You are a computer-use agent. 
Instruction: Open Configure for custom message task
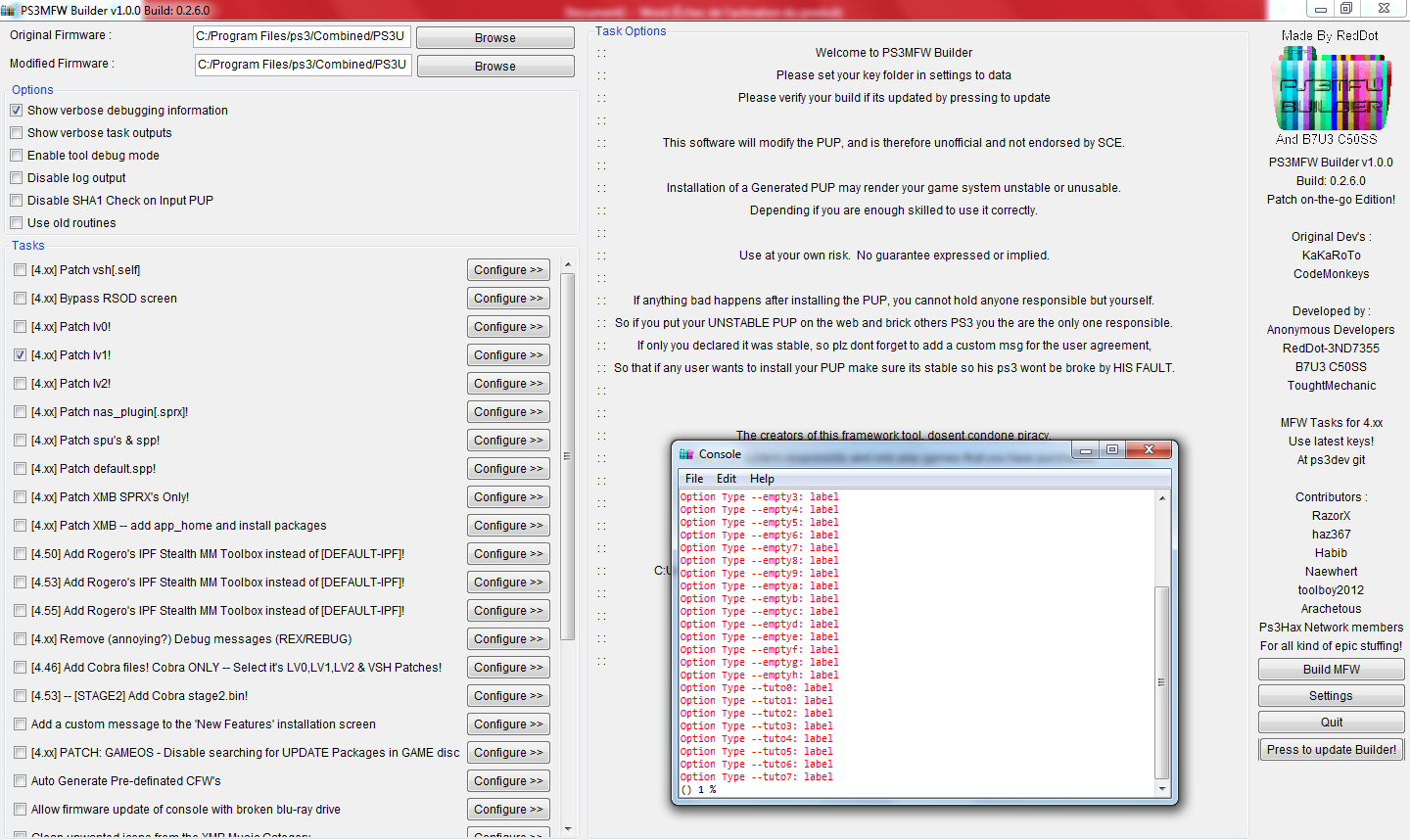point(508,724)
